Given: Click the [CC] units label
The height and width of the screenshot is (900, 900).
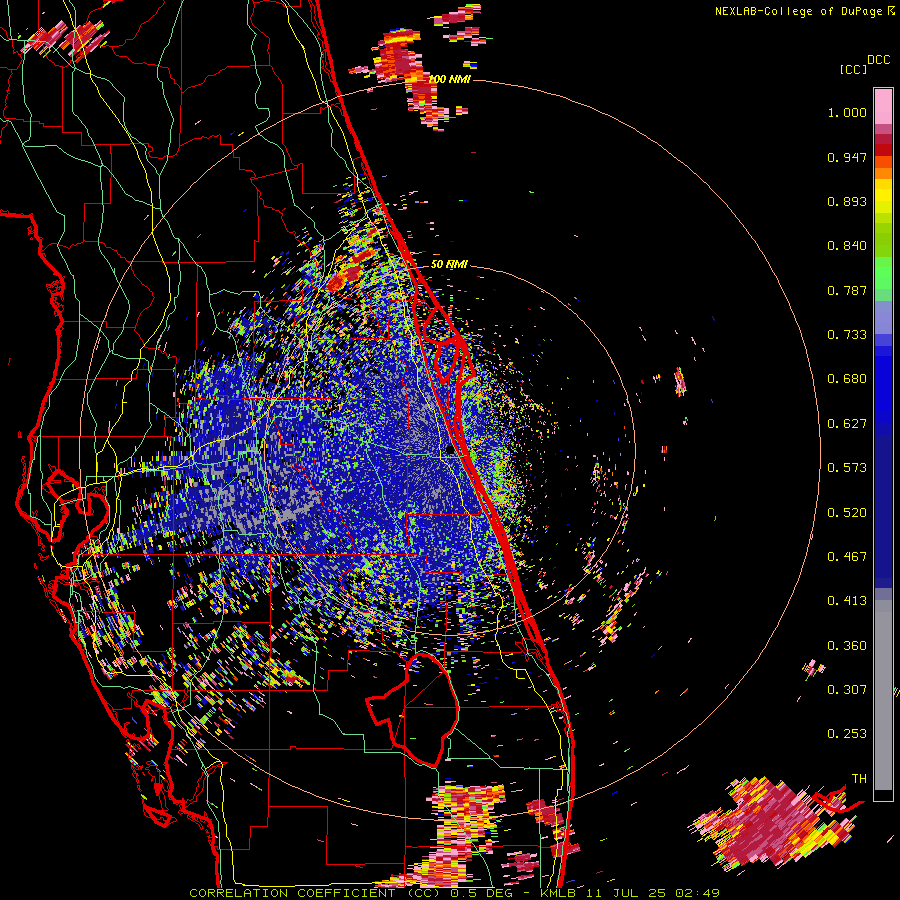Looking at the screenshot, I should pyautogui.click(x=853, y=69).
